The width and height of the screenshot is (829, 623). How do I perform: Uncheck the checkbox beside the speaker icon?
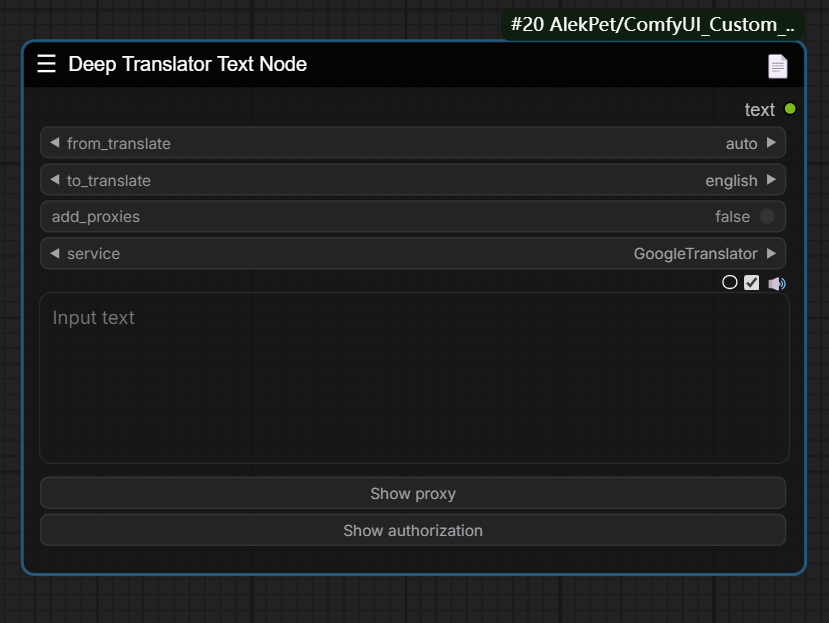(752, 283)
